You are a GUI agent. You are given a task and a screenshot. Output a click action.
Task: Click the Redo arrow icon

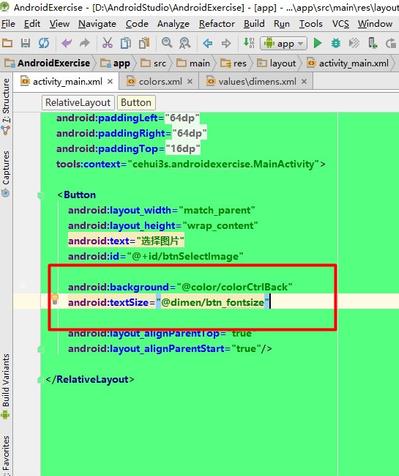85,43
